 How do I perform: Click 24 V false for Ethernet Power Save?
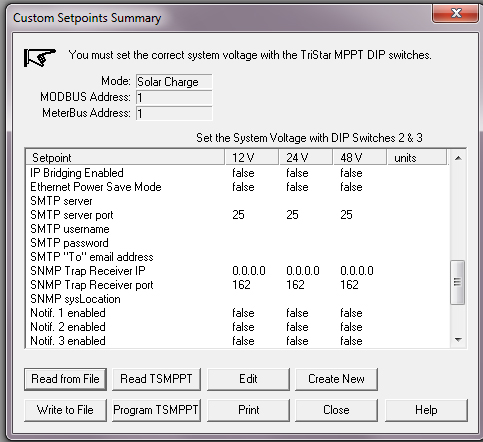tap(297, 187)
